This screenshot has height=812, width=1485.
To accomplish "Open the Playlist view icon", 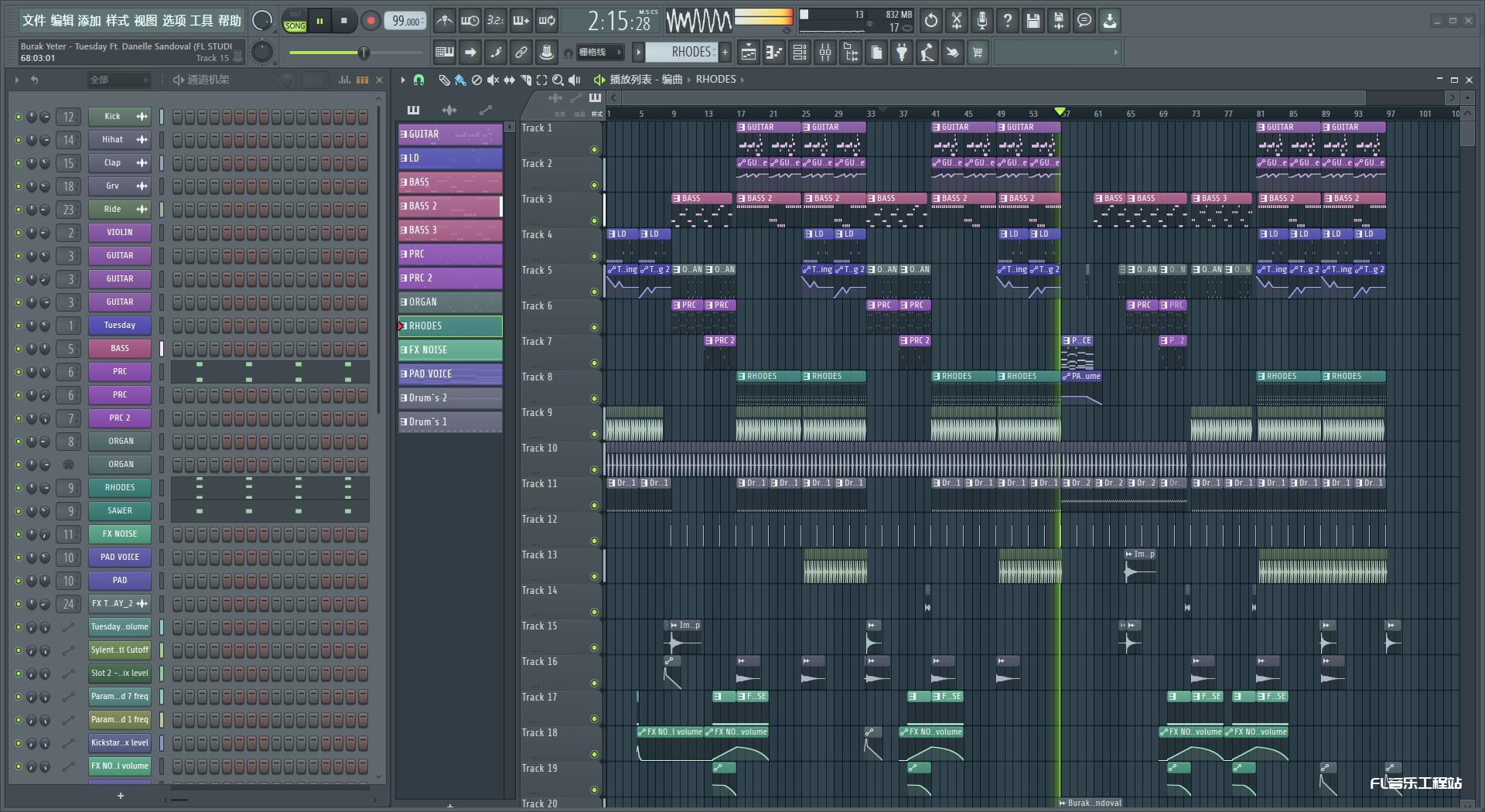I will pyautogui.click(x=749, y=53).
